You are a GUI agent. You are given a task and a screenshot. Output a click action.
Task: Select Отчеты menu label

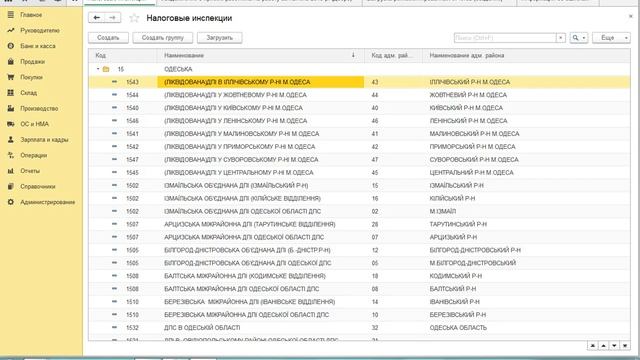coord(30,171)
